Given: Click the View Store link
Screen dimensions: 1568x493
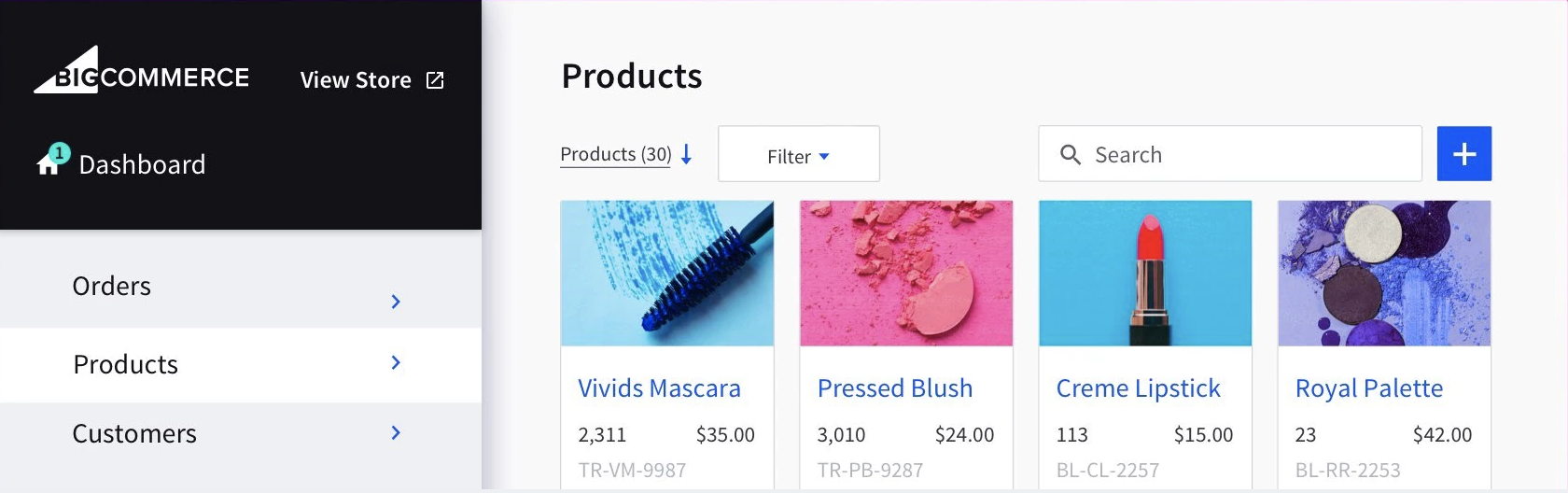Looking at the screenshot, I should [356, 80].
